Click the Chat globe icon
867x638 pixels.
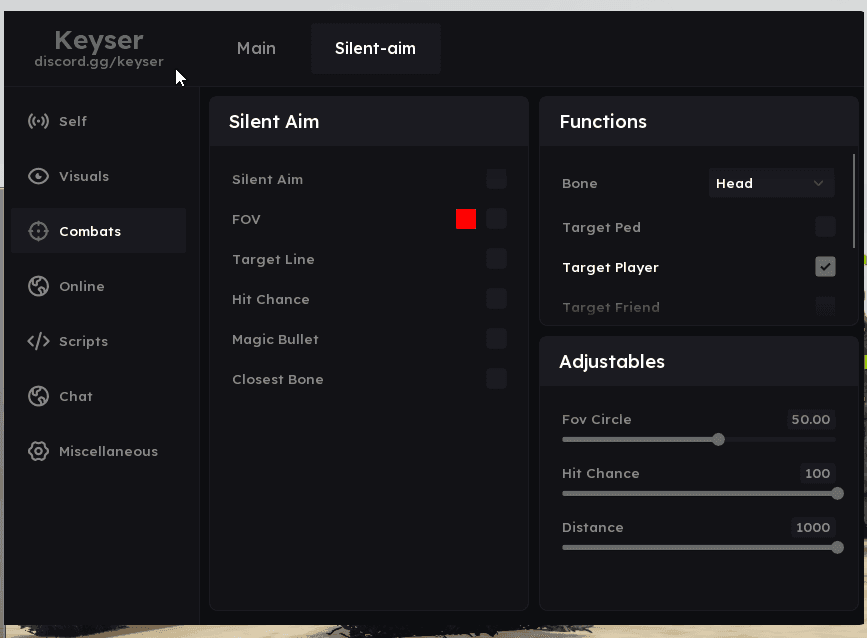(x=38, y=396)
